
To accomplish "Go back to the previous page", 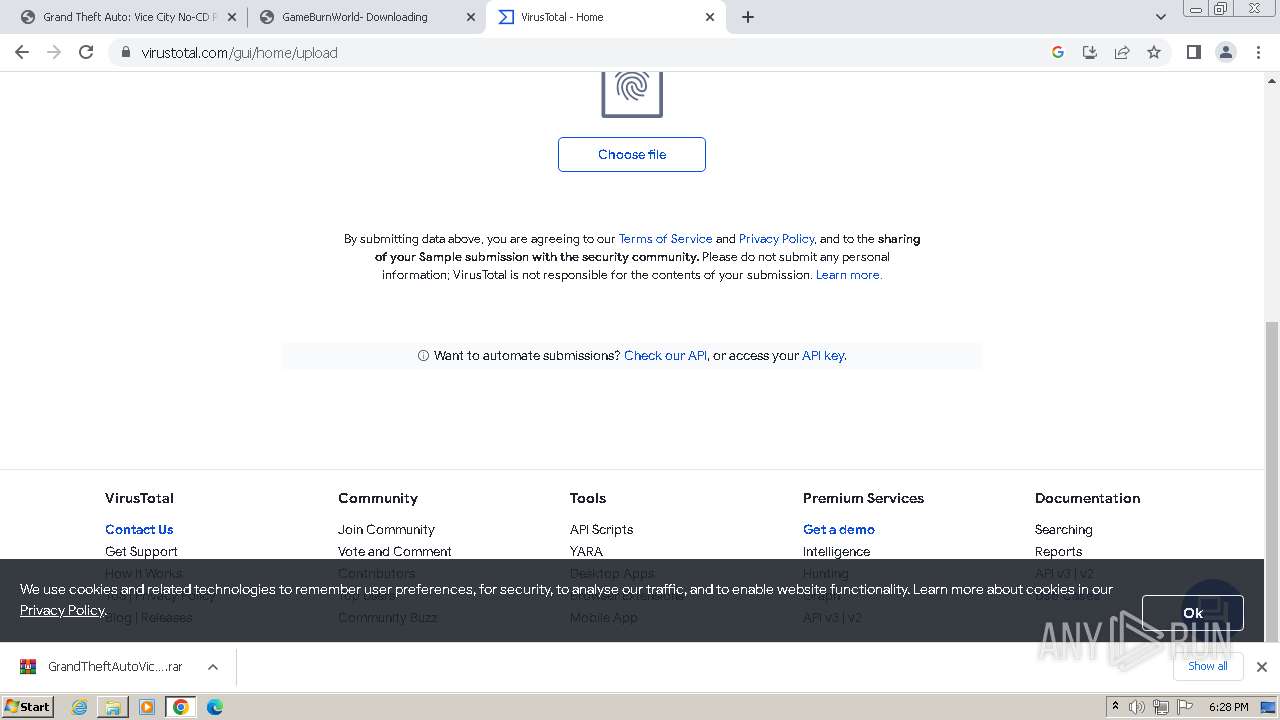I will point(22,52).
